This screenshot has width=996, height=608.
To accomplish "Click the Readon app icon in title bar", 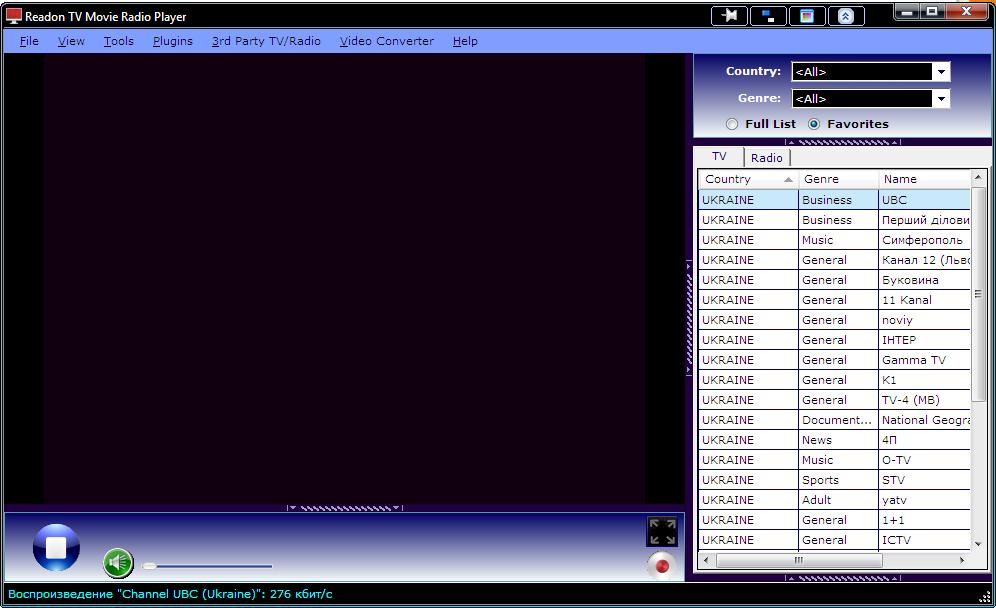I will coord(13,16).
